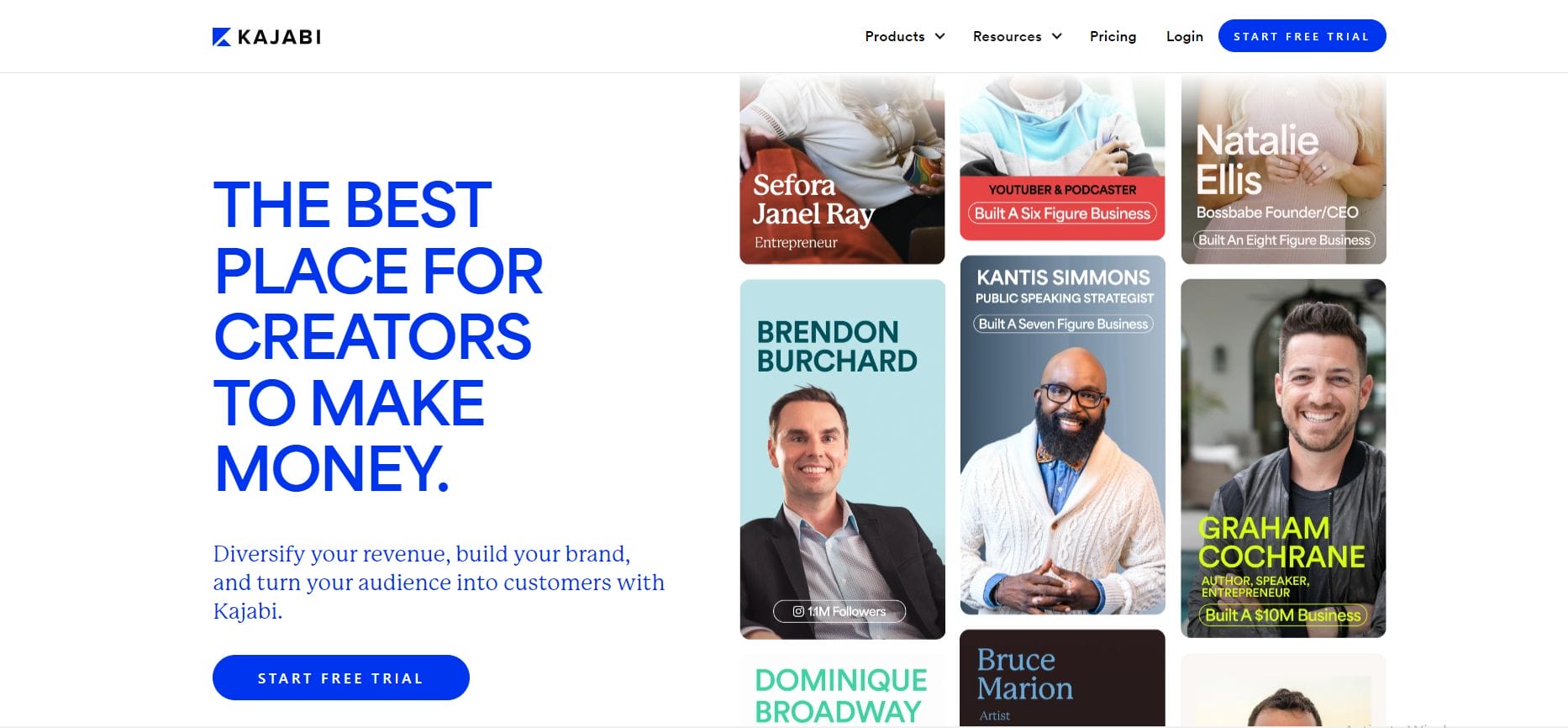
Task: Open the Youtuber & Podcaster card
Action: coord(1062,157)
